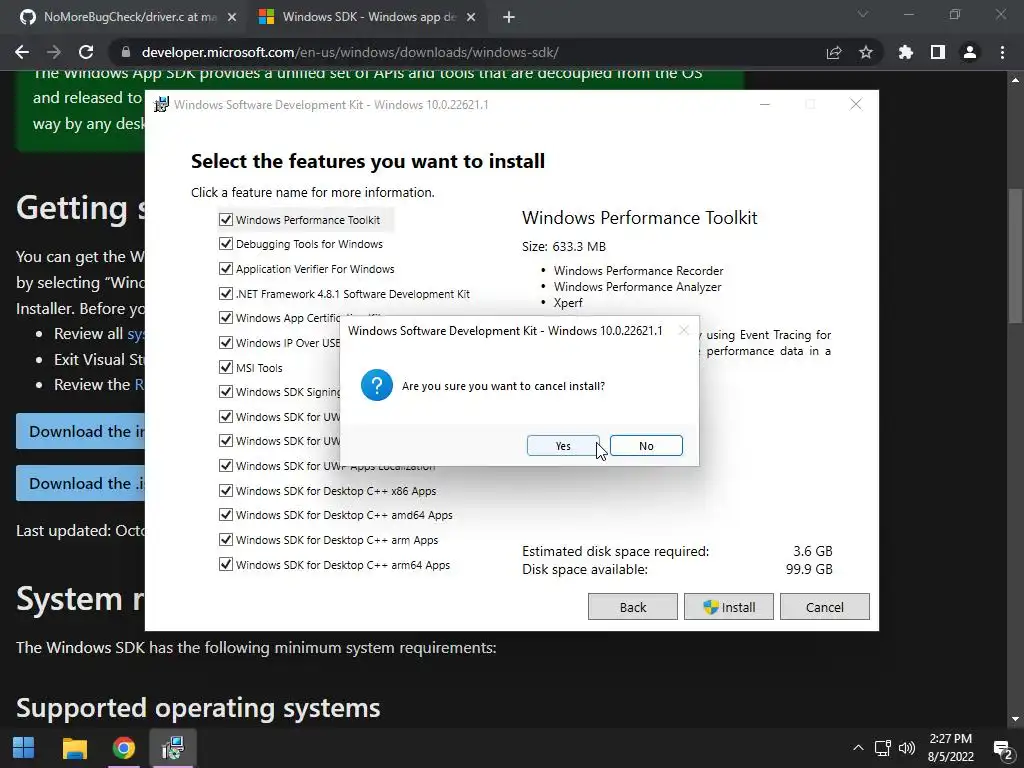Viewport: 1024px width, 768px height.
Task: Open a new browser tab
Action: pos(509,18)
